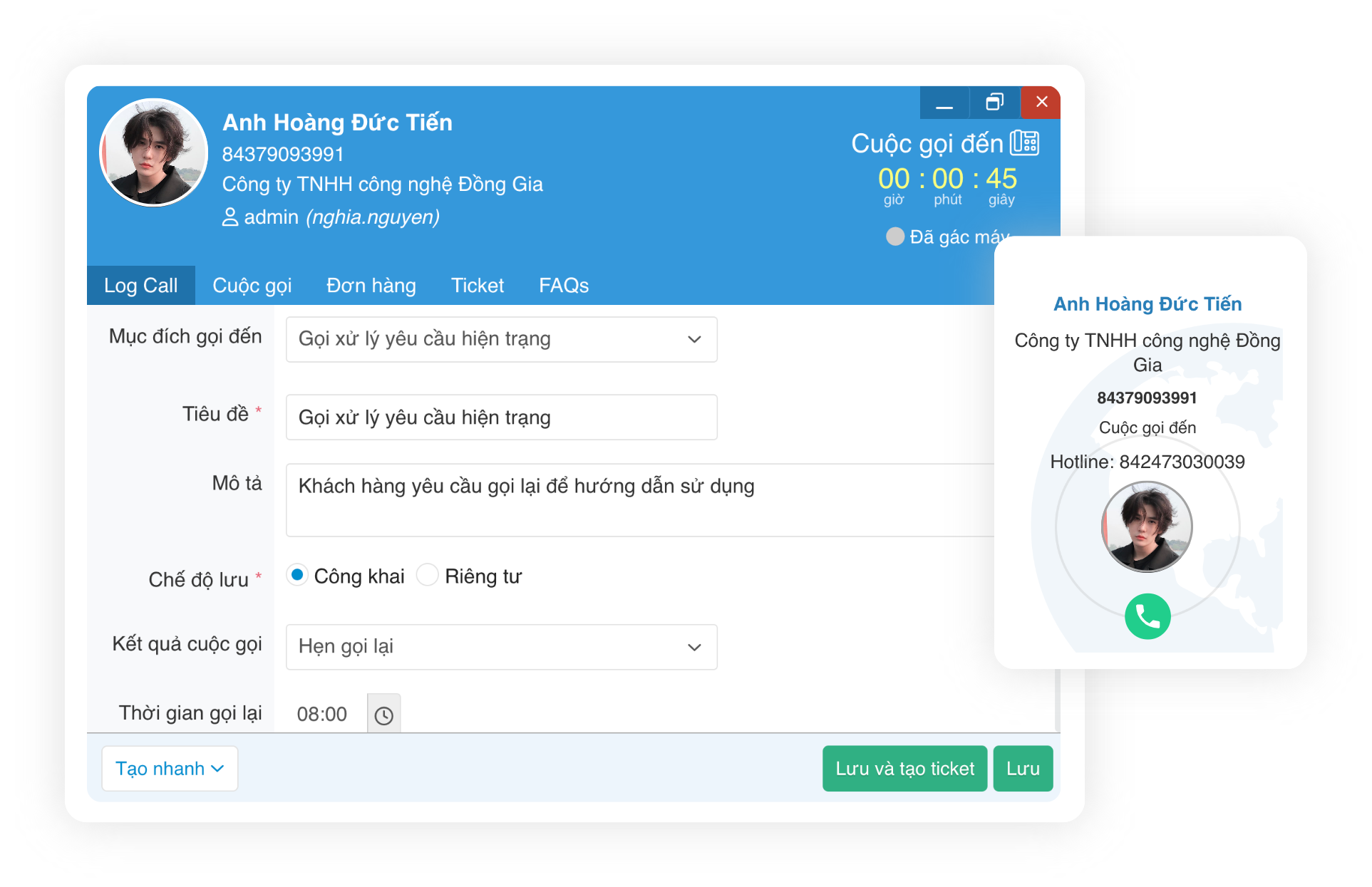The height and width of the screenshot is (887, 1372).
Task: Click the gray Đã gác máy status indicator
Action: pyautogui.click(x=894, y=237)
